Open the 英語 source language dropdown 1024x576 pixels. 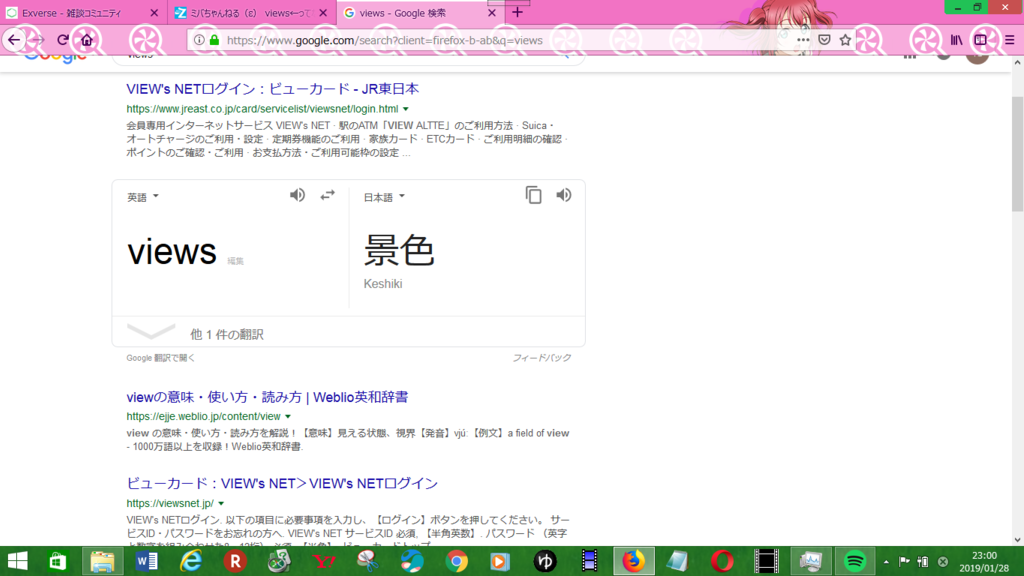(x=143, y=197)
